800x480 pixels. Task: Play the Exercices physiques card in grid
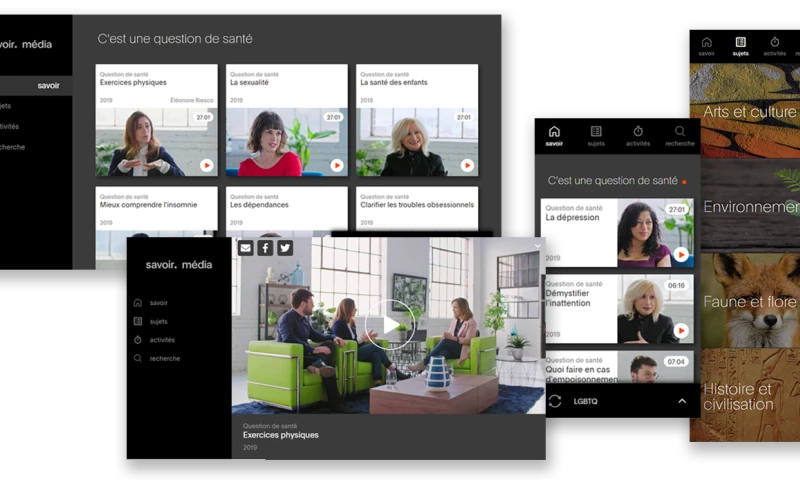pos(207,165)
